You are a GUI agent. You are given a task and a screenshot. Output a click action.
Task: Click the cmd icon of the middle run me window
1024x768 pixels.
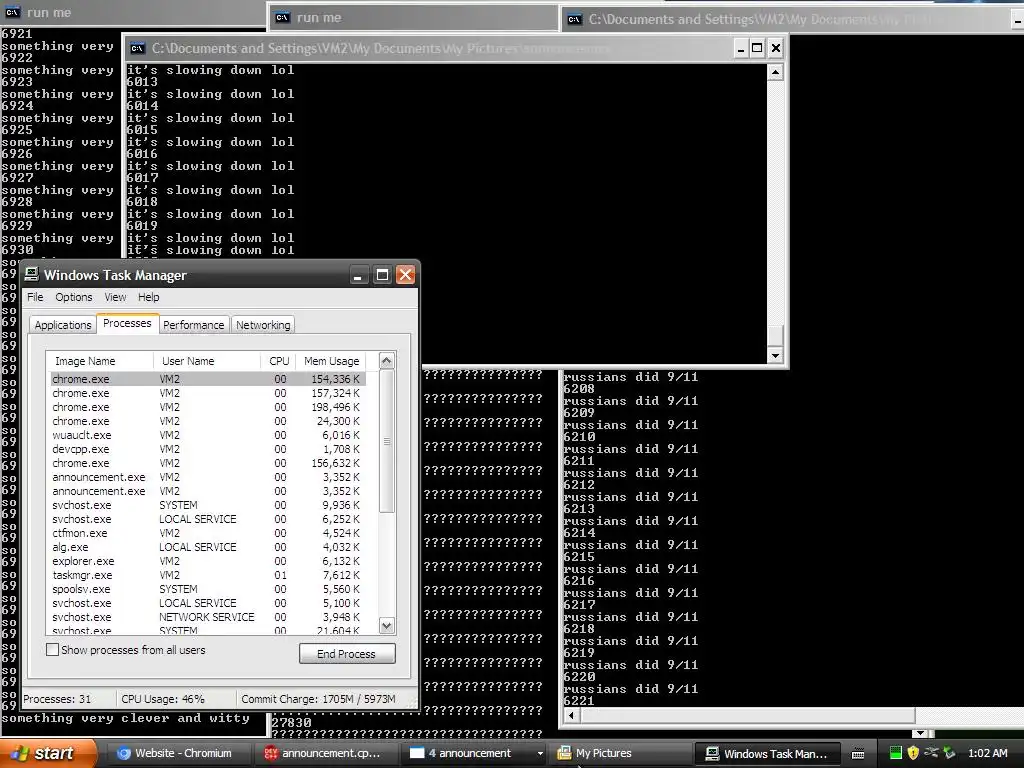pos(282,18)
